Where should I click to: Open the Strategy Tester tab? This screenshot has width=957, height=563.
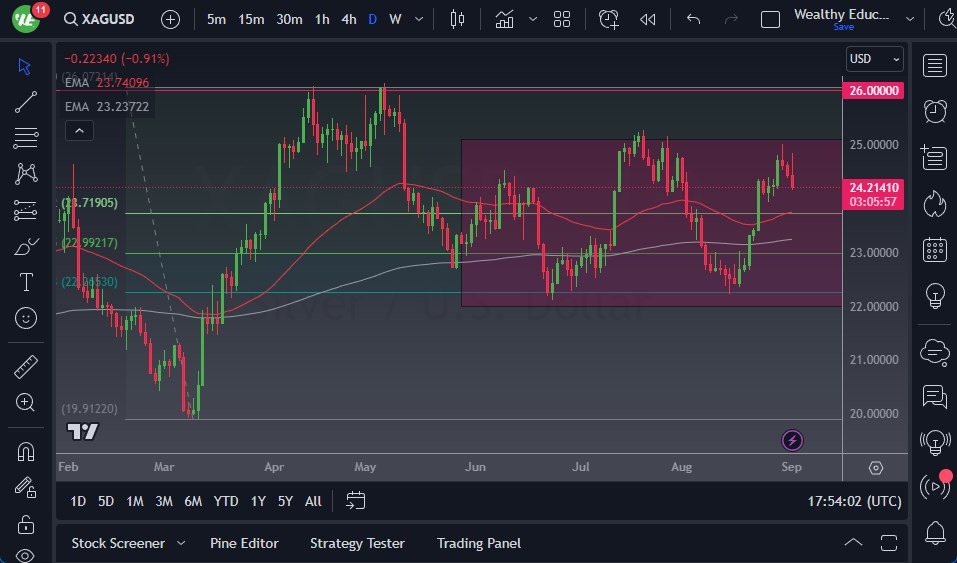[357, 543]
